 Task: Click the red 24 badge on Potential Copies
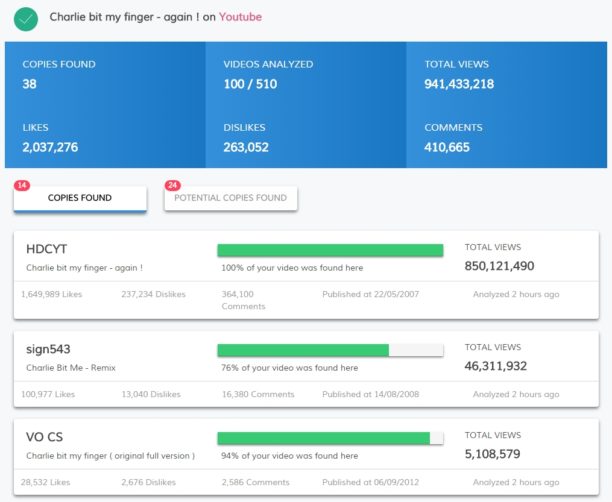pos(172,185)
